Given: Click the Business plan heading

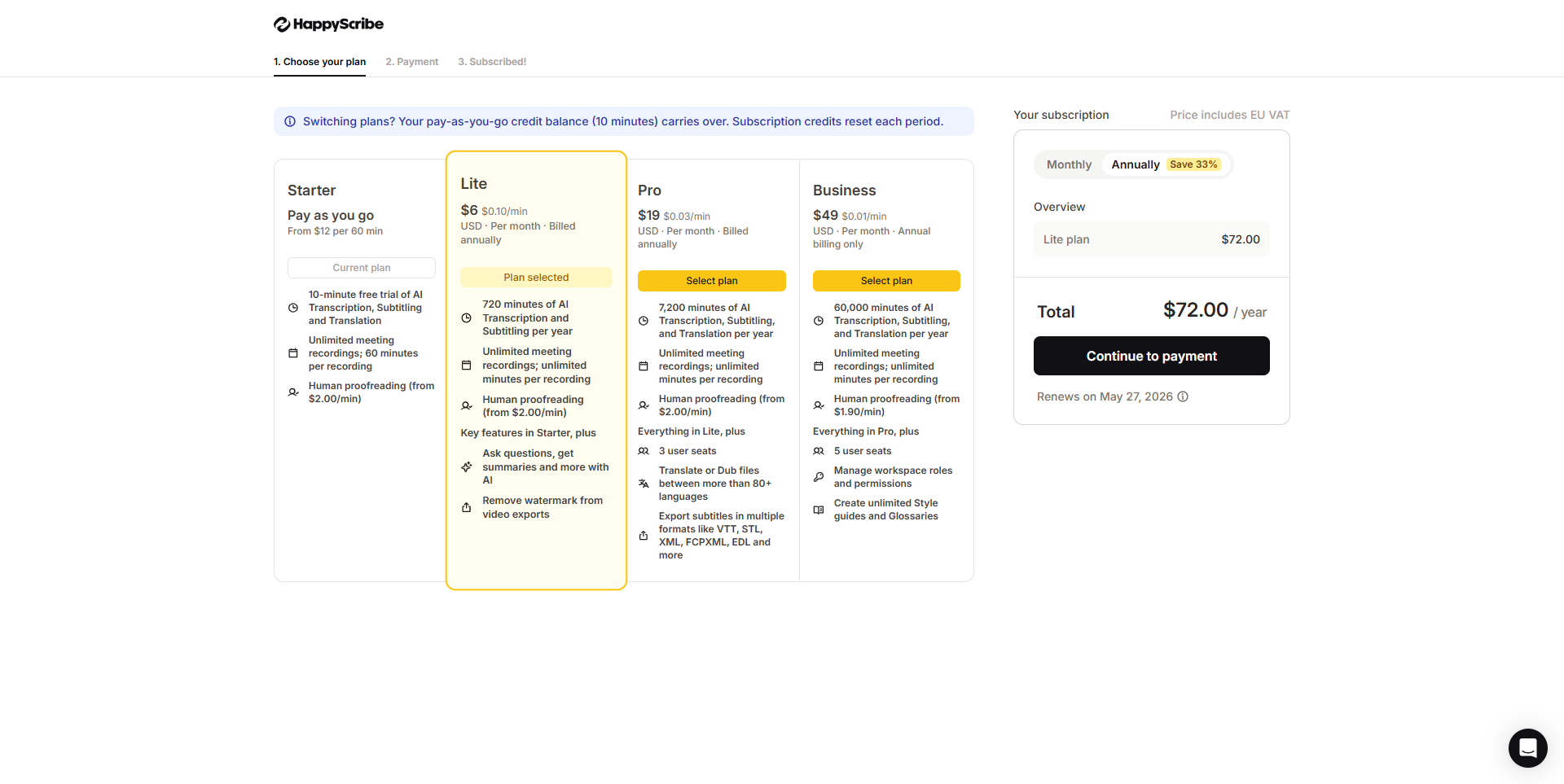Looking at the screenshot, I should pos(844,191).
